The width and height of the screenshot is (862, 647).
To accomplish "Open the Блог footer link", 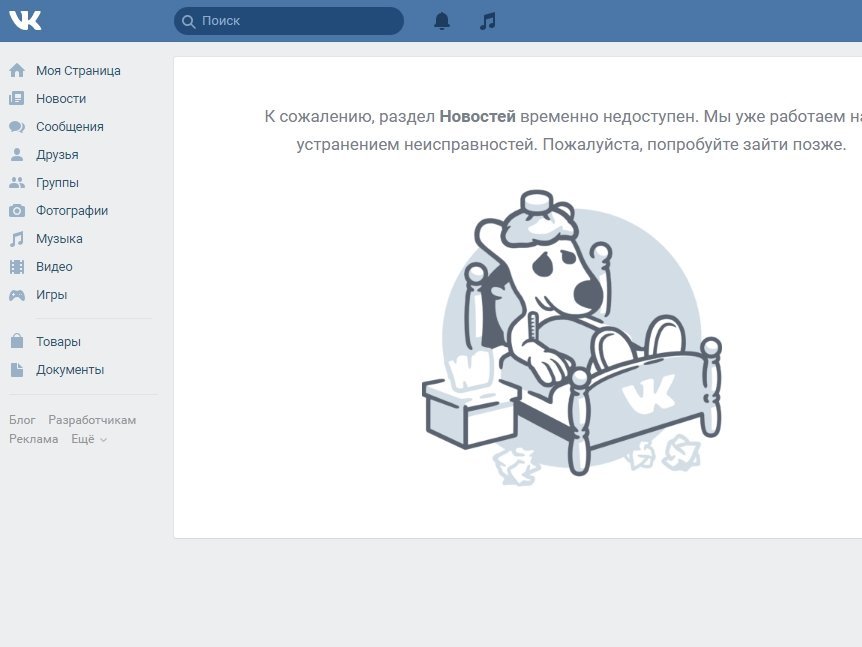I will tap(22, 420).
